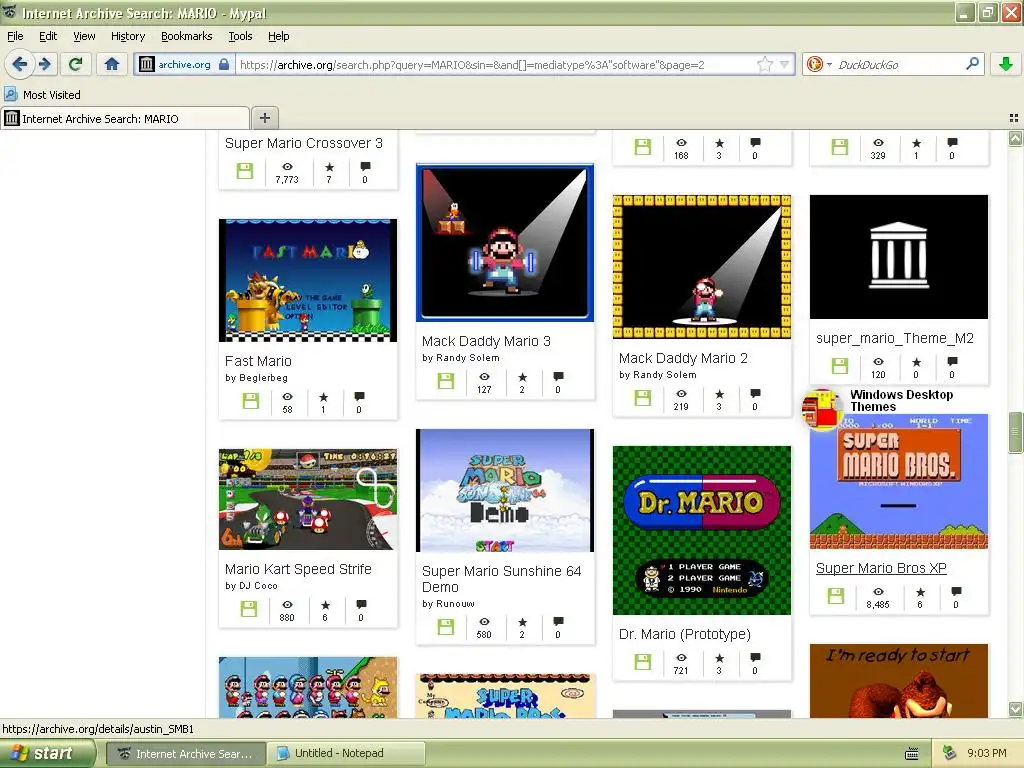Click the Fast Mario thumbnail image
1024x768 pixels.
pyautogui.click(x=308, y=280)
